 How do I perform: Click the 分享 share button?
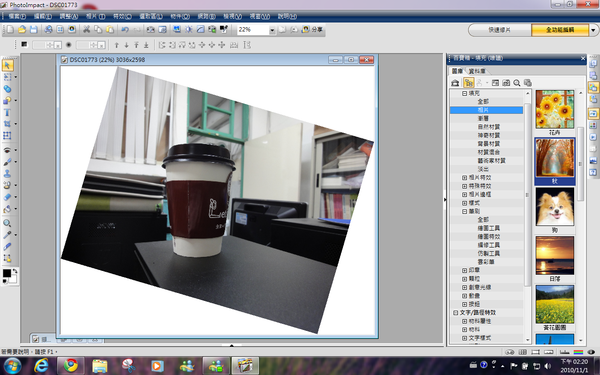click(312, 29)
